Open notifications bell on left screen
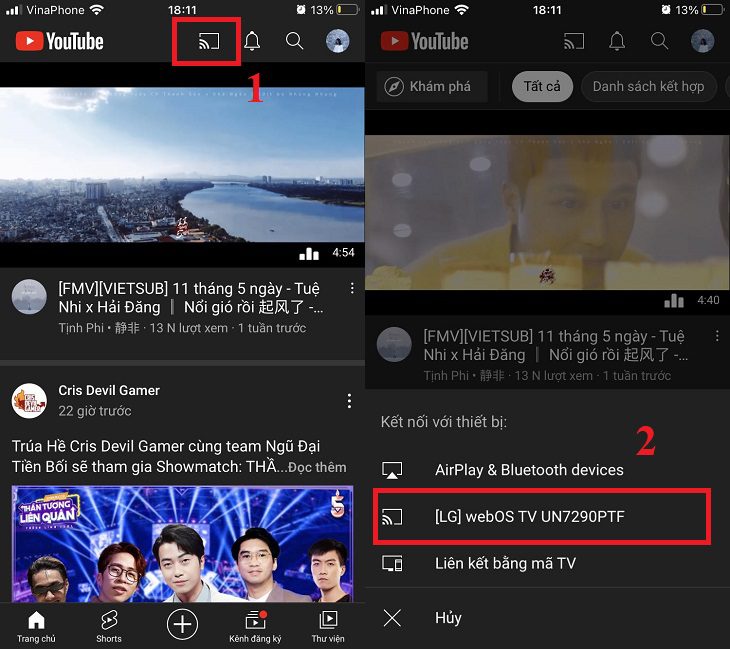This screenshot has width=730, height=649. point(252,41)
